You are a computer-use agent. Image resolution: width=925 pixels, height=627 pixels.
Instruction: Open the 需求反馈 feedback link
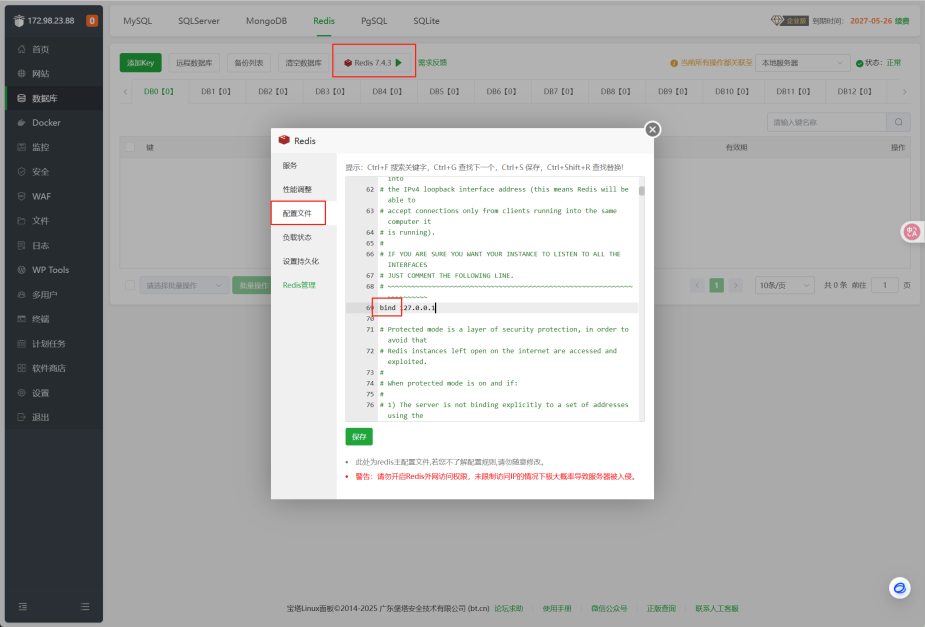tap(432, 63)
